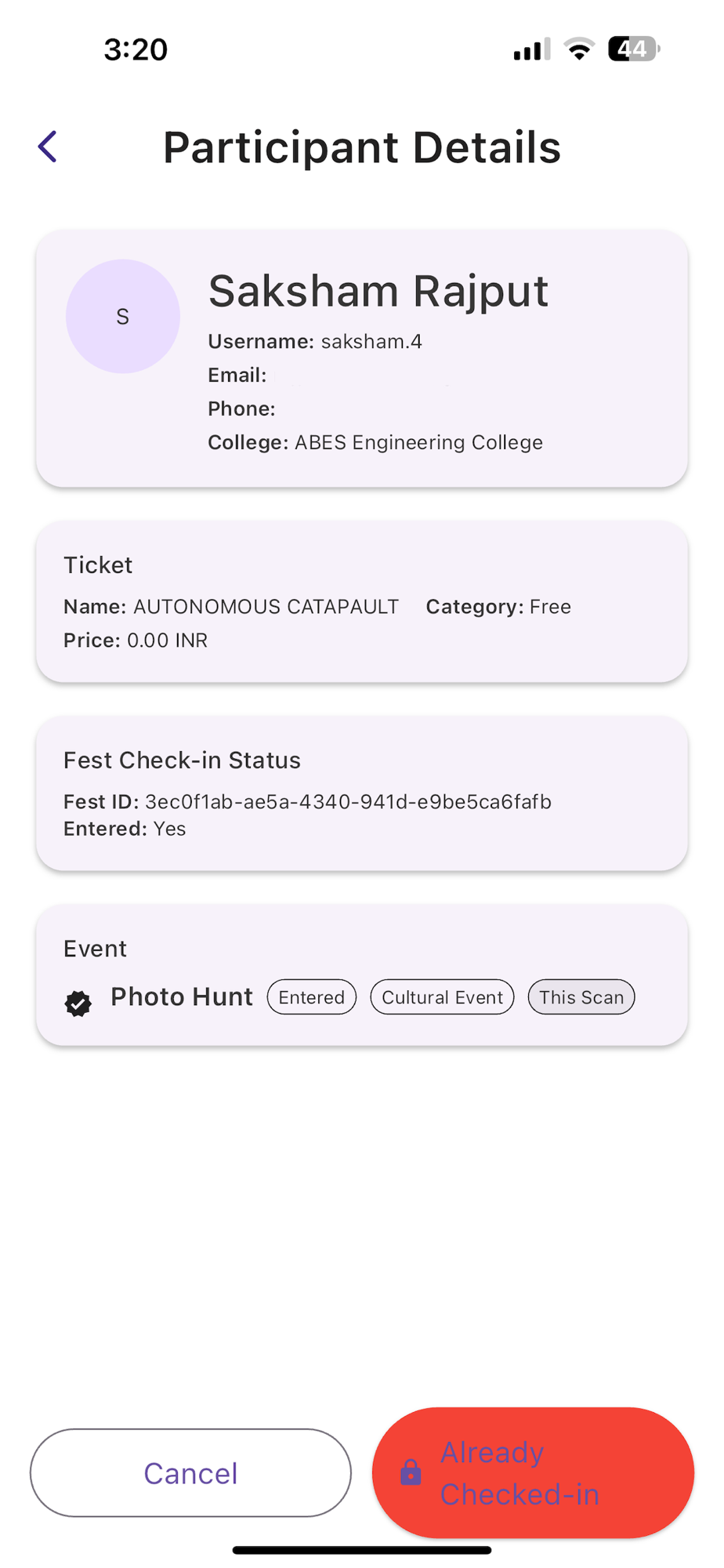Viewport: 724px width, 1568px height.
Task: Tap the battery indicator in status bar
Action: click(x=634, y=49)
